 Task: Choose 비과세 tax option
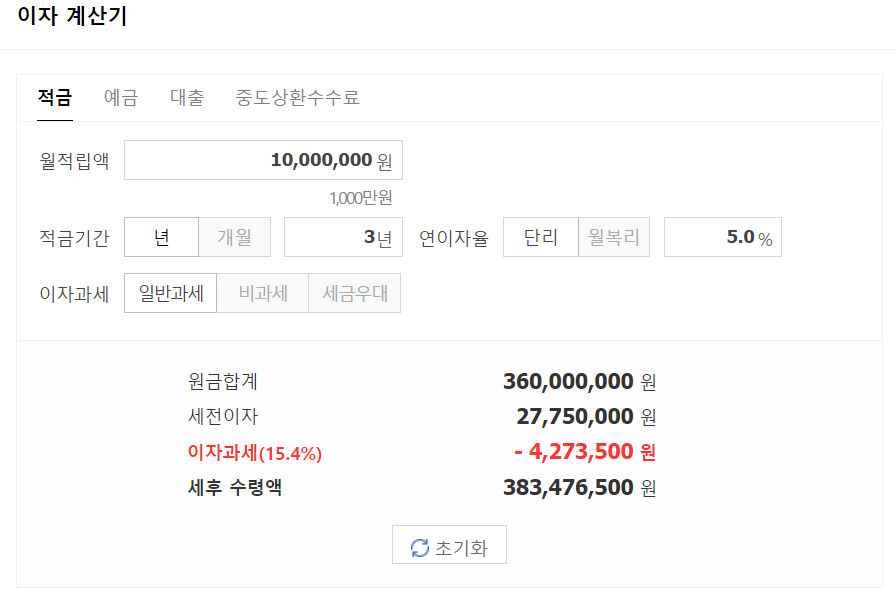(x=262, y=293)
